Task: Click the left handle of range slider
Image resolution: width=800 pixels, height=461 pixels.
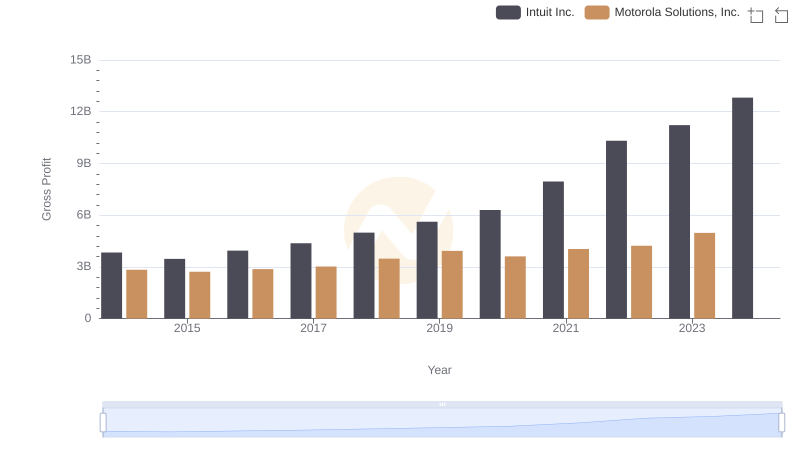Action: (103, 422)
